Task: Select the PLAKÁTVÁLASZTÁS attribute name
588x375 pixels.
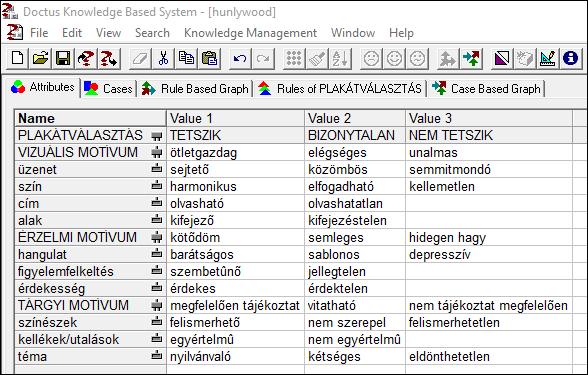Action: pos(80,135)
